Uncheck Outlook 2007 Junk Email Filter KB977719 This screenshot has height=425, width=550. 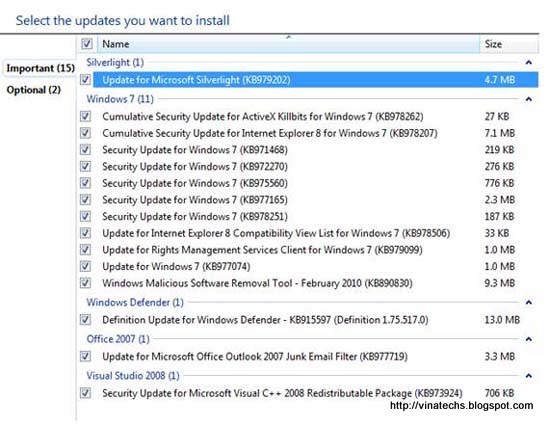click(x=86, y=357)
